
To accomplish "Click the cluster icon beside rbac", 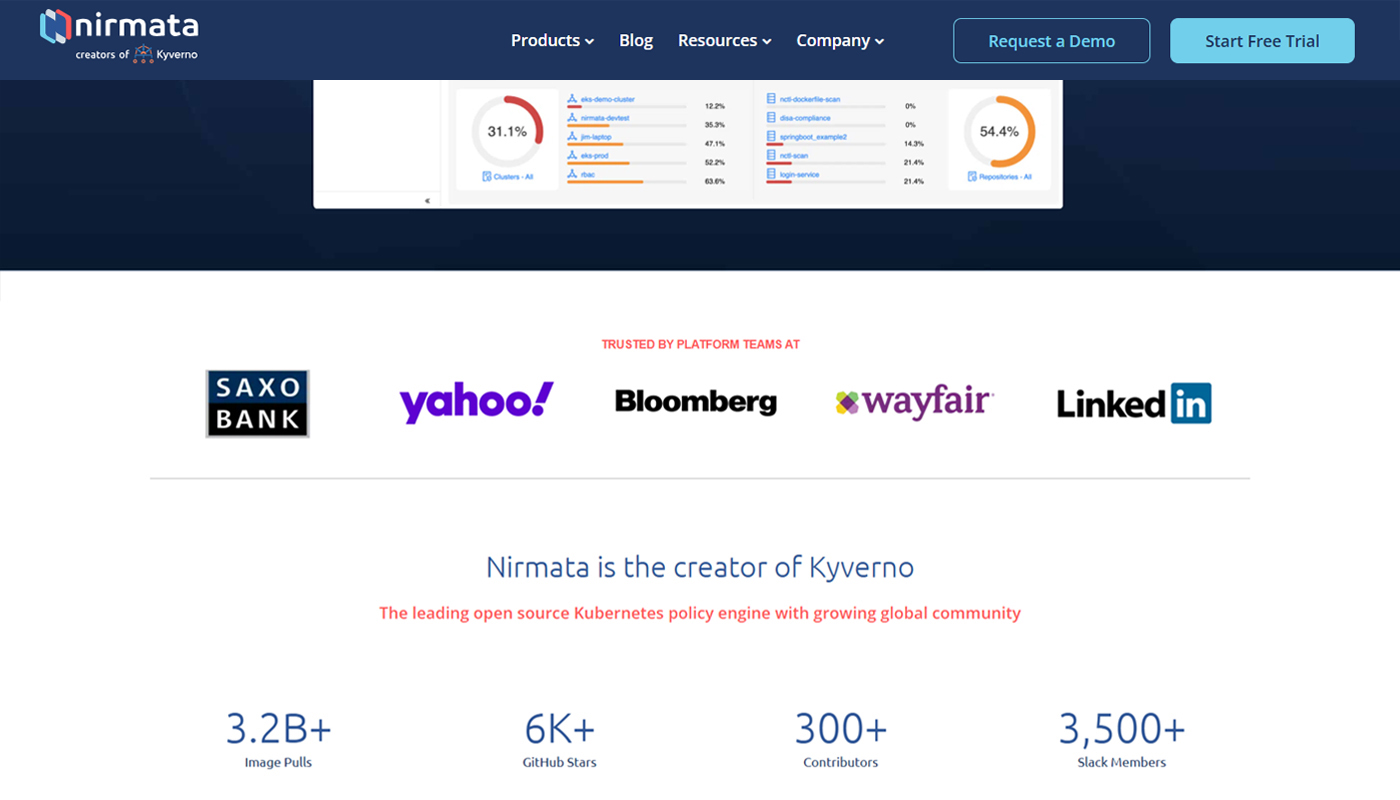I will point(573,173).
